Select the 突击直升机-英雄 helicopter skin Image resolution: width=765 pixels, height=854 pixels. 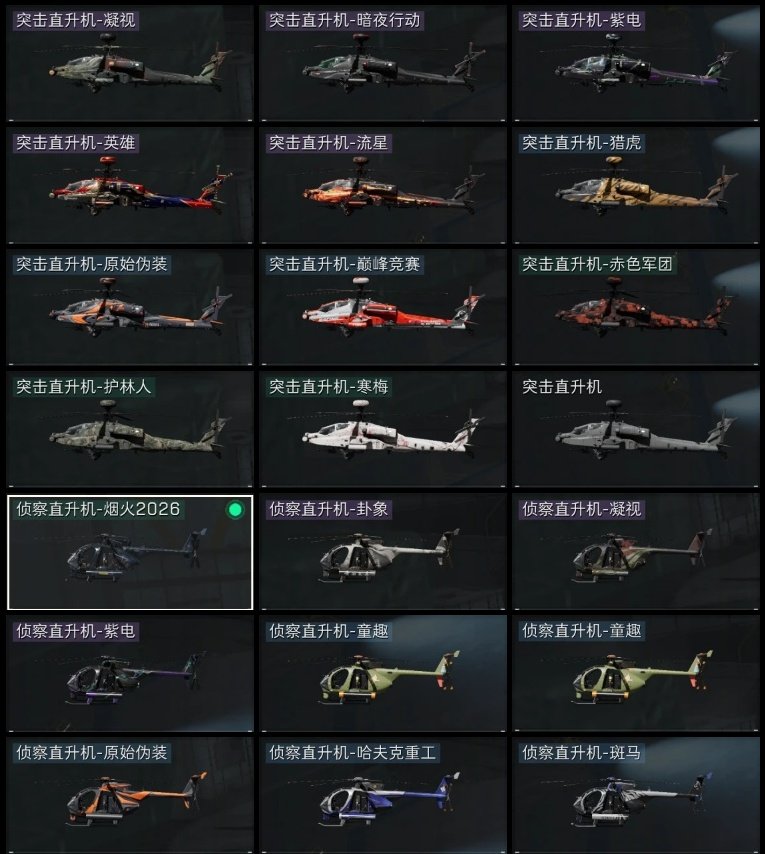click(130, 185)
